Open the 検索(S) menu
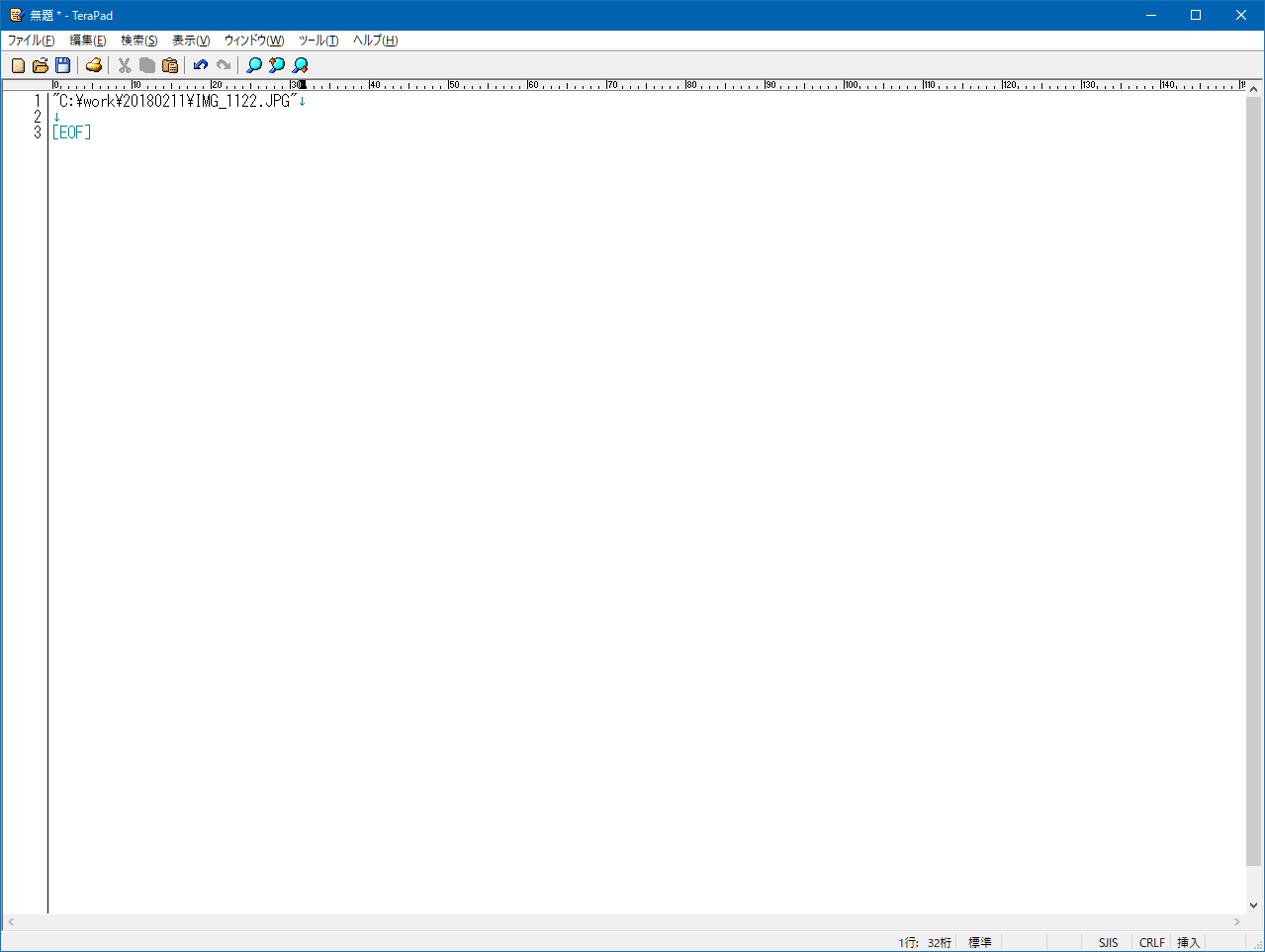Image resolution: width=1265 pixels, height=952 pixels. (x=139, y=41)
